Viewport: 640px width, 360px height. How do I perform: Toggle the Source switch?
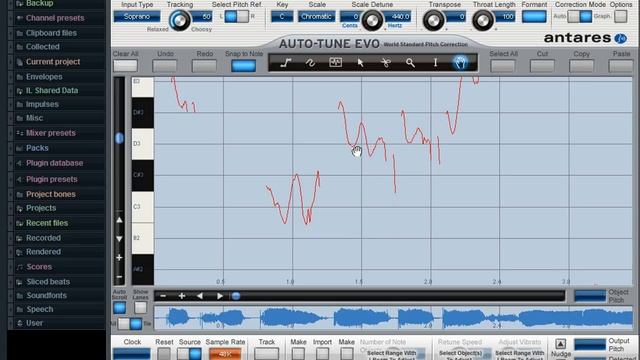tap(189, 354)
